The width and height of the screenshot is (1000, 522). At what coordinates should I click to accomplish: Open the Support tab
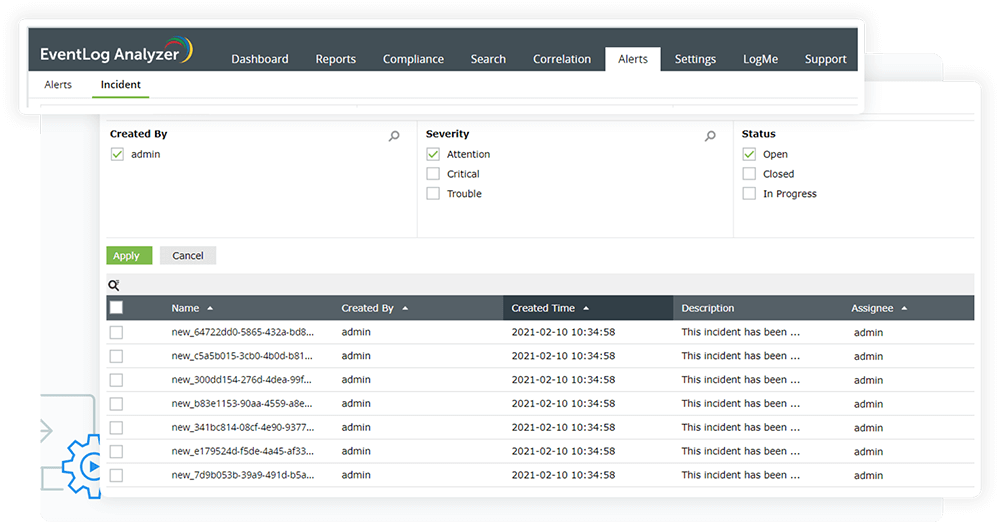pos(825,59)
